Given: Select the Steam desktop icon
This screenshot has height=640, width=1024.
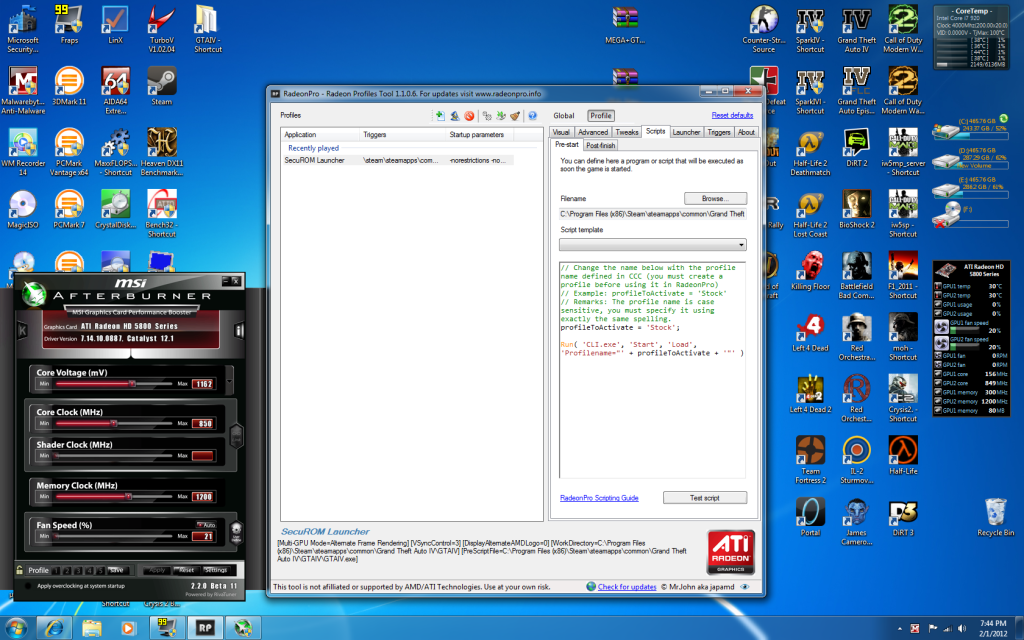Looking at the screenshot, I should (161, 86).
